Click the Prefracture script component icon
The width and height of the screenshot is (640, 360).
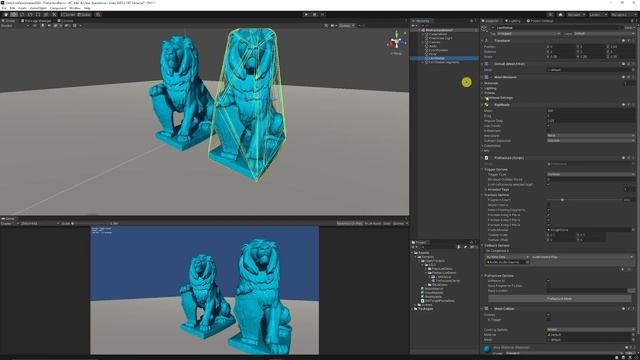click(487, 158)
